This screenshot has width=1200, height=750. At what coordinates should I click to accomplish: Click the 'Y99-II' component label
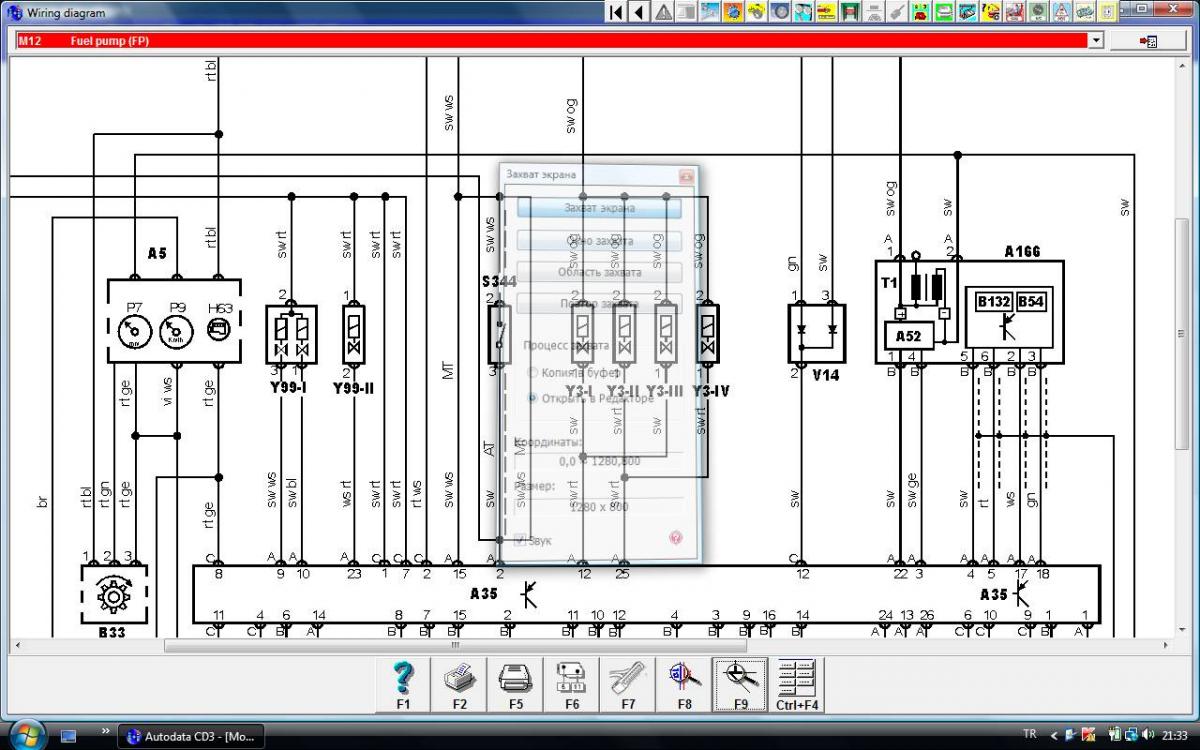click(x=354, y=387)
